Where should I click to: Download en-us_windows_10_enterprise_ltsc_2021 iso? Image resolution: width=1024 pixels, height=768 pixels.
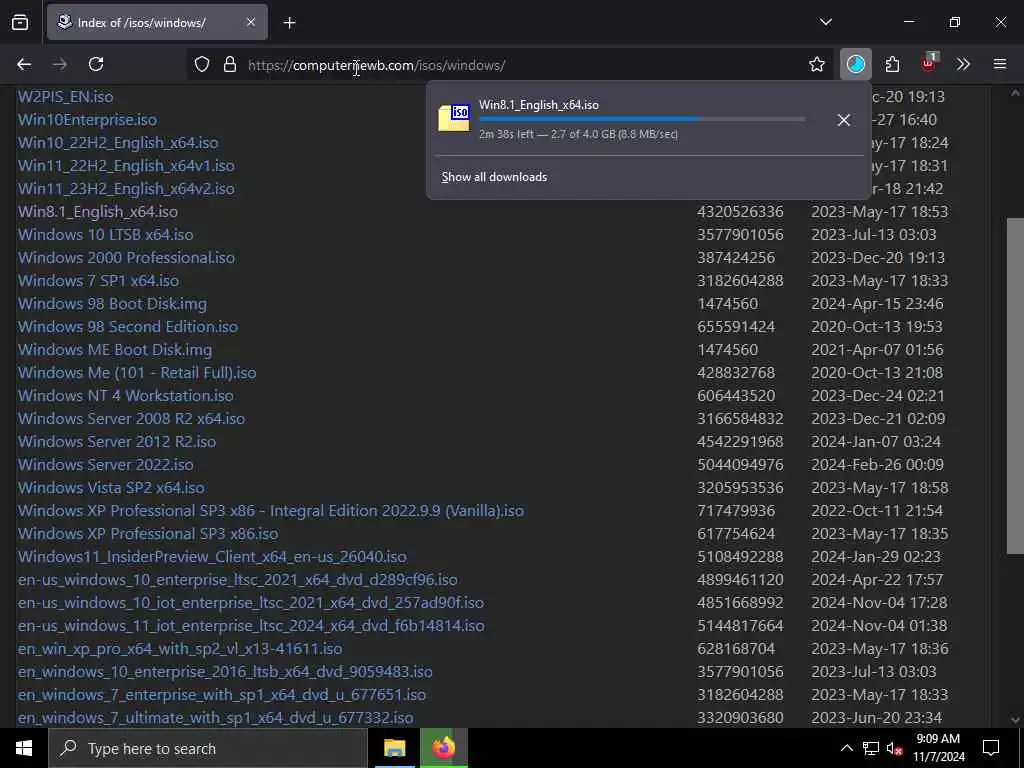click(x=238, y=579)
